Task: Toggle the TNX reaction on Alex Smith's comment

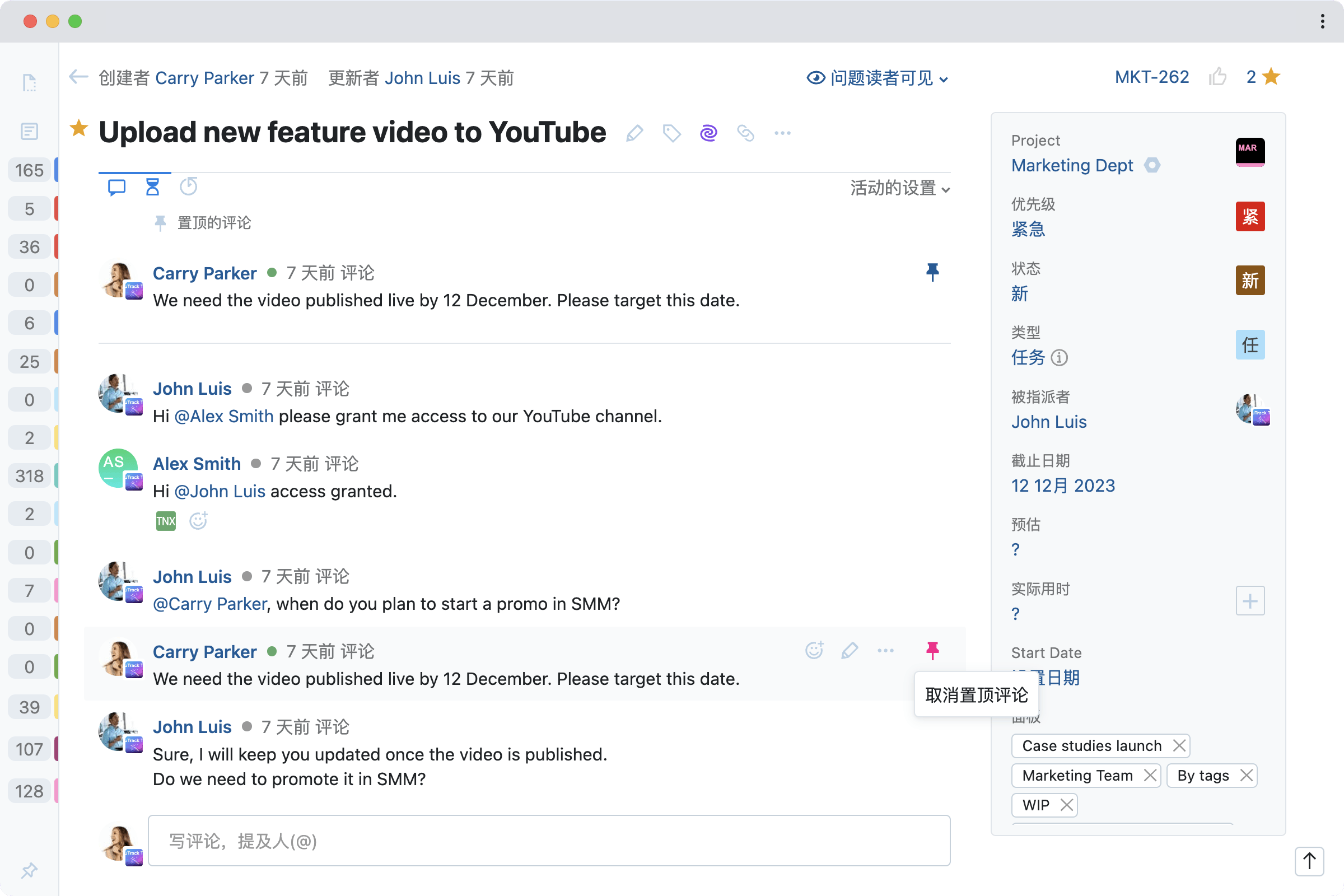Action: [165, 521]
